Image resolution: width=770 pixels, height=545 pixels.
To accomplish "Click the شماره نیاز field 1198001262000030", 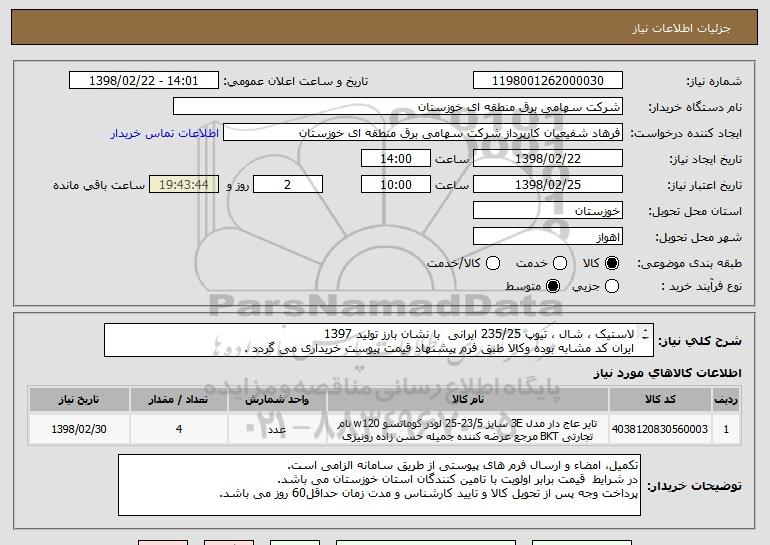I will [548, 81].
